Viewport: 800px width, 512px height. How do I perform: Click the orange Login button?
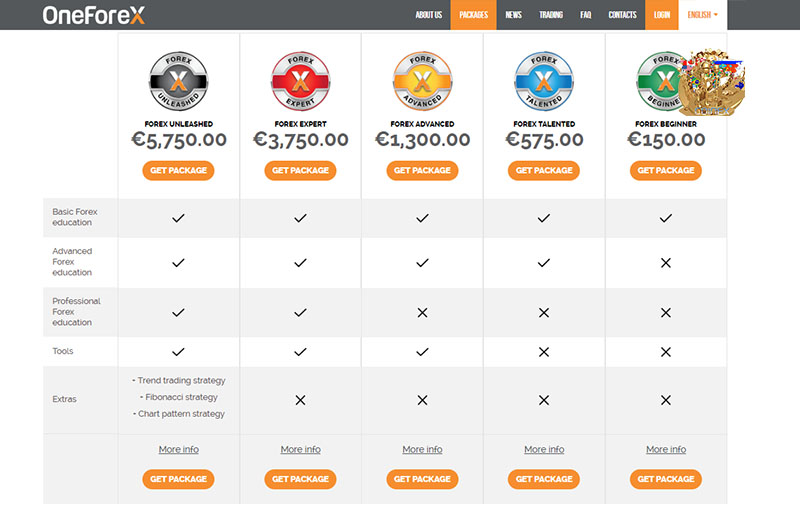[662, 15]
